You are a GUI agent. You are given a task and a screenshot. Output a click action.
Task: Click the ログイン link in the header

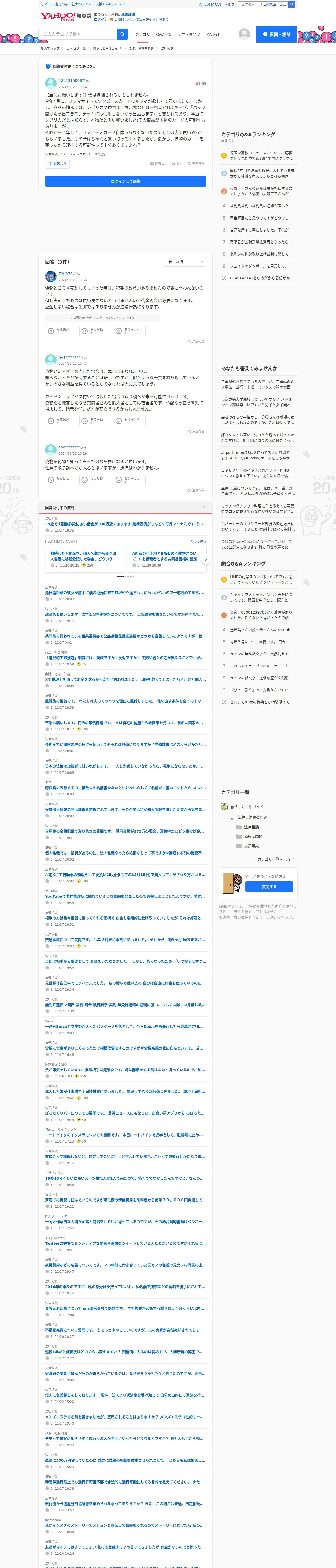pyautogui.click(x=101, y=20)
